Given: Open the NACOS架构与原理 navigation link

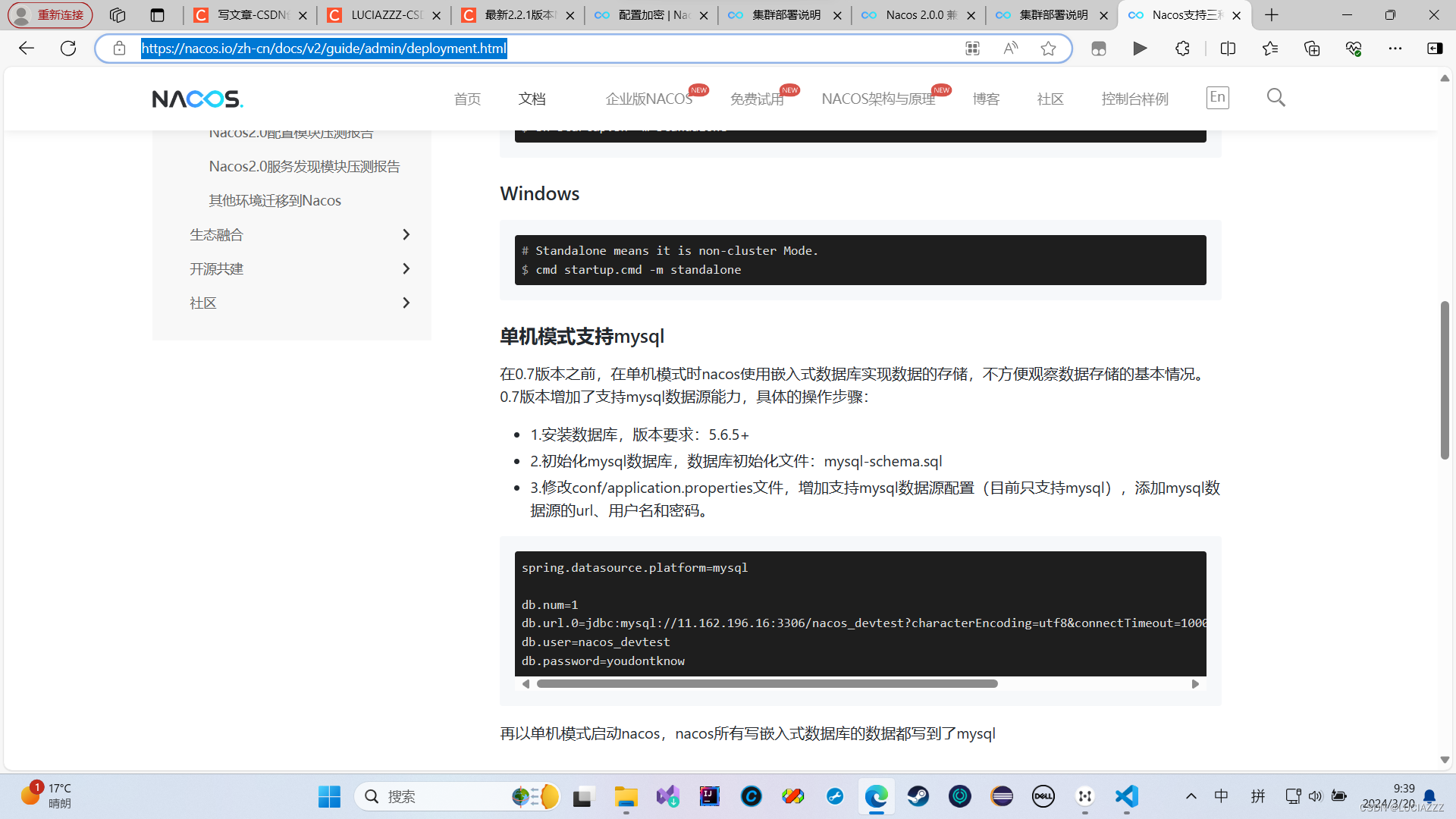Looking at the screenshot, I should (878, 99).
